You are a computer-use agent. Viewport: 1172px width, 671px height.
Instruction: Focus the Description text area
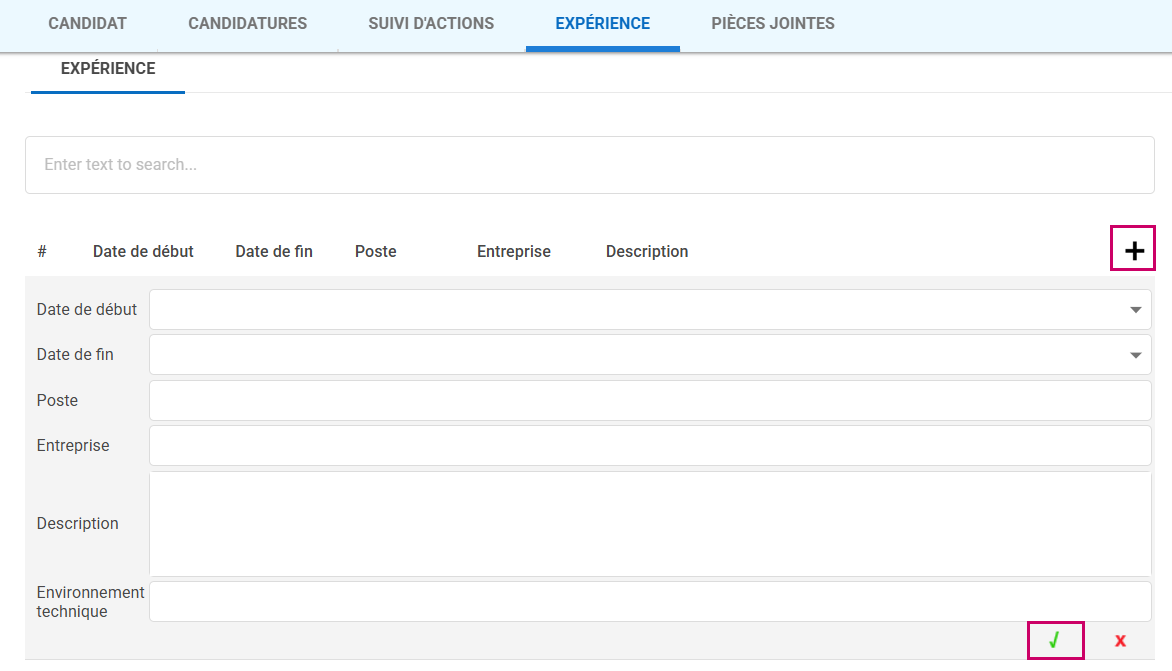650,524
